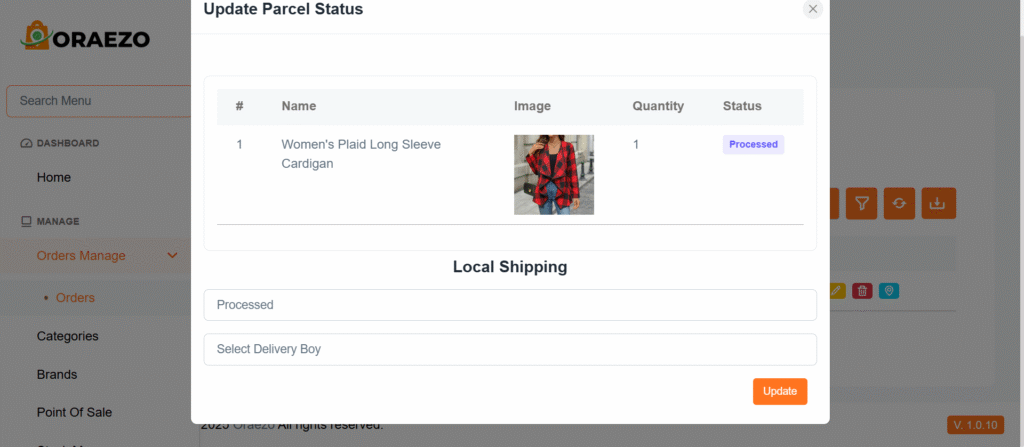Open Point Of Sale page
The image size is (1024, 447).
(x=74, y=412)
